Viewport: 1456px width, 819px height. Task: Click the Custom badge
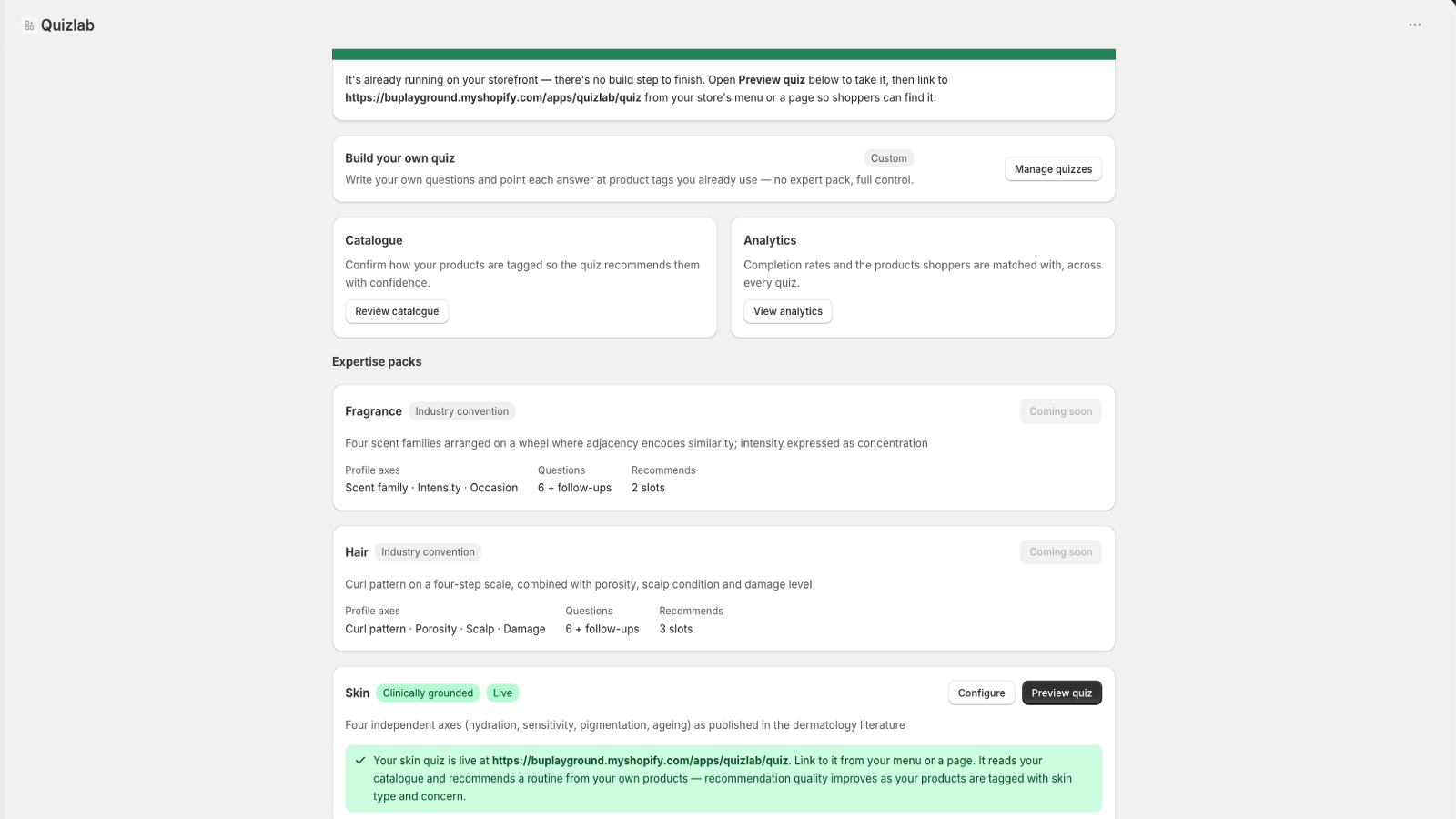[x=889, y=158]
